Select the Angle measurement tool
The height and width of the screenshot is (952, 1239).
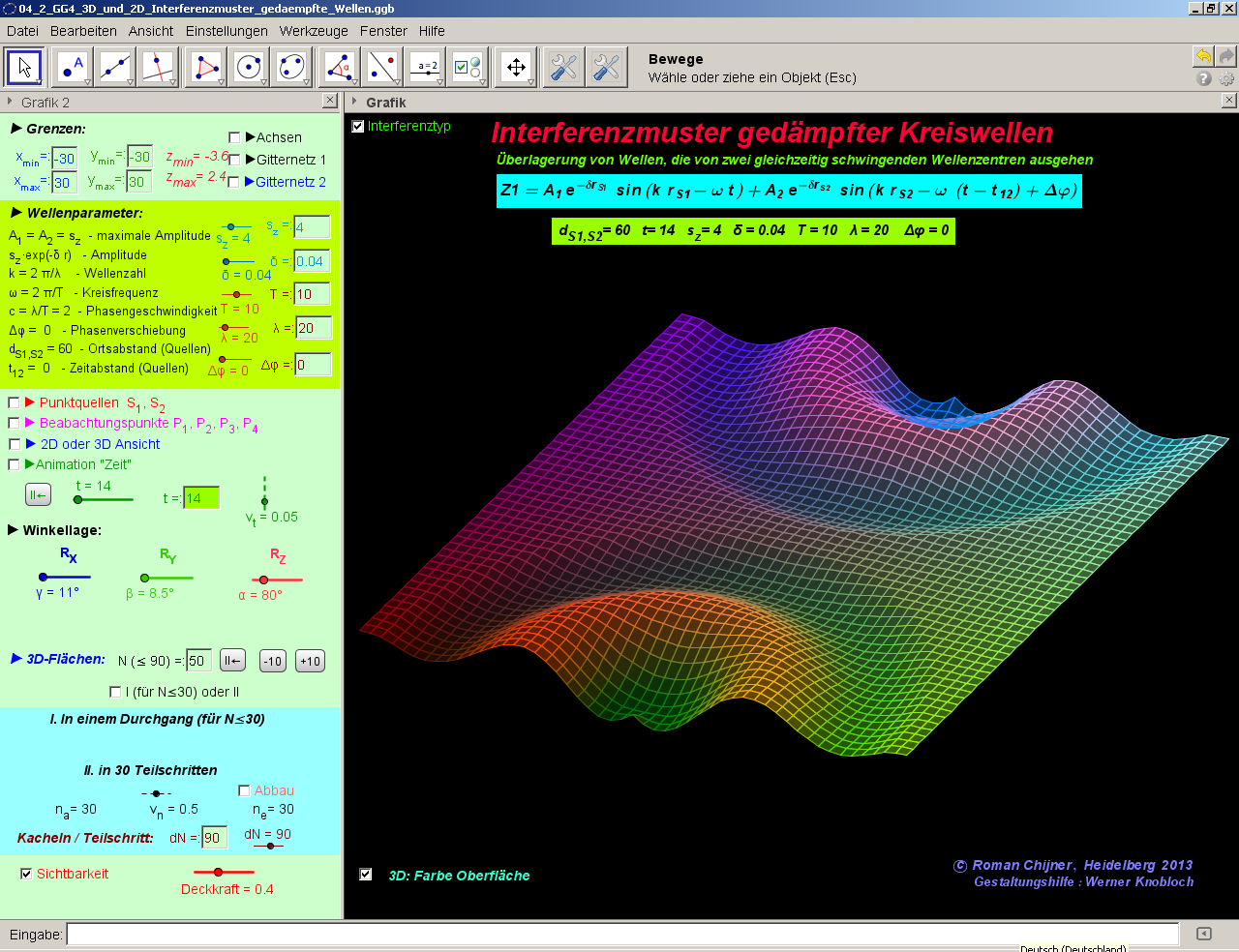[x=339, y=68]
